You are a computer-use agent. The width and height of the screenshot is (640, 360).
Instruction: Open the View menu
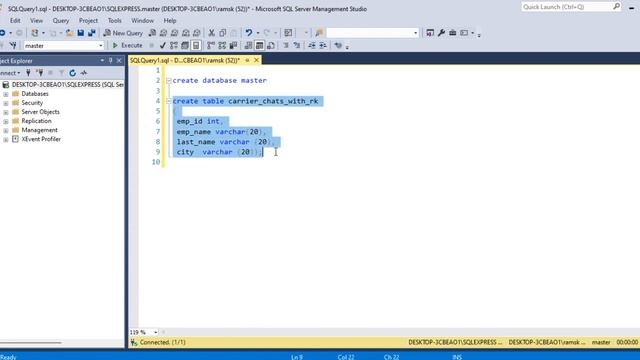[x=36, y=20]
